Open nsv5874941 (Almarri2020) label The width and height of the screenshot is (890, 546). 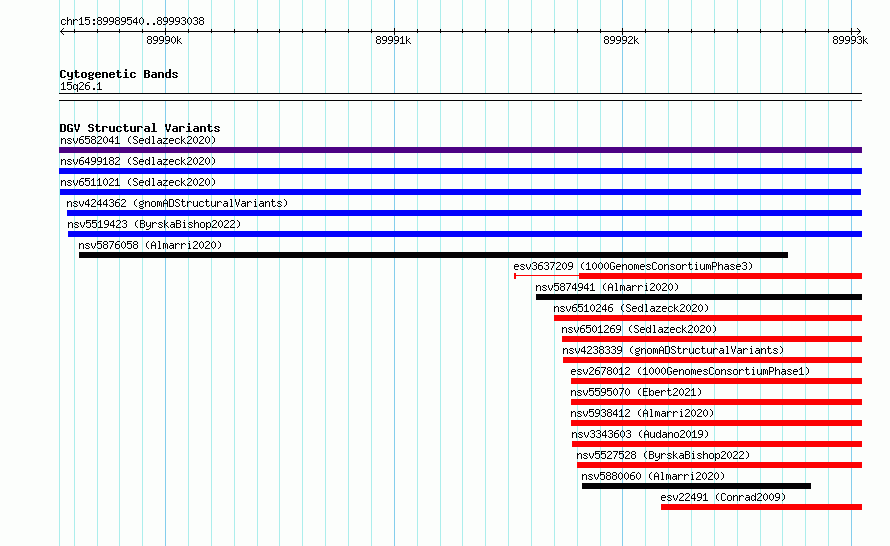pos(607,287)
